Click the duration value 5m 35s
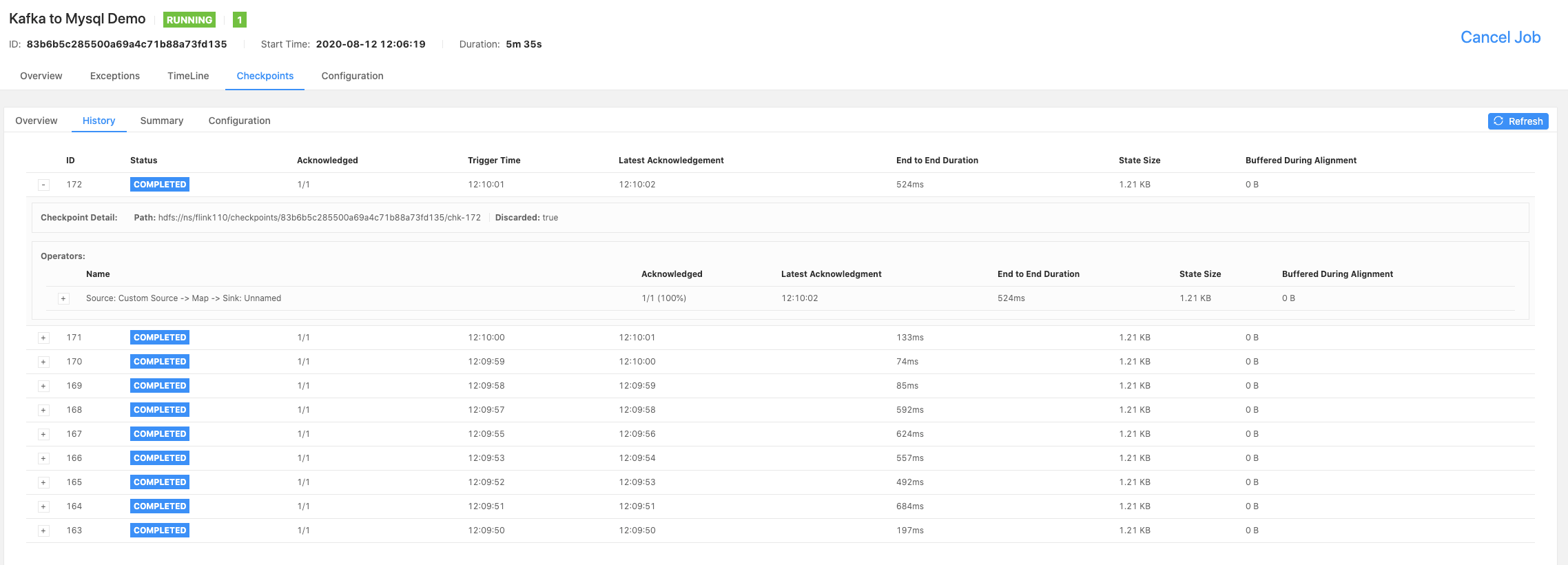 pos(524,44)
